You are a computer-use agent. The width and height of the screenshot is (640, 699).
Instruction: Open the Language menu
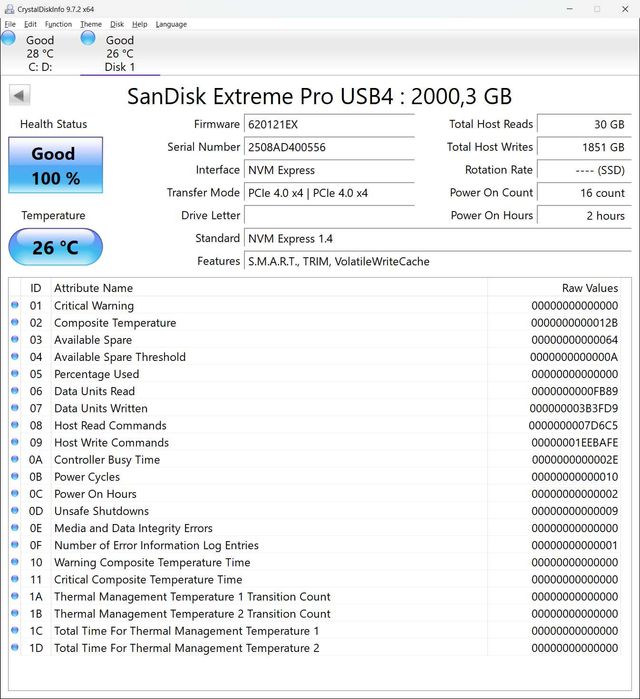click(x=171, y=24)
